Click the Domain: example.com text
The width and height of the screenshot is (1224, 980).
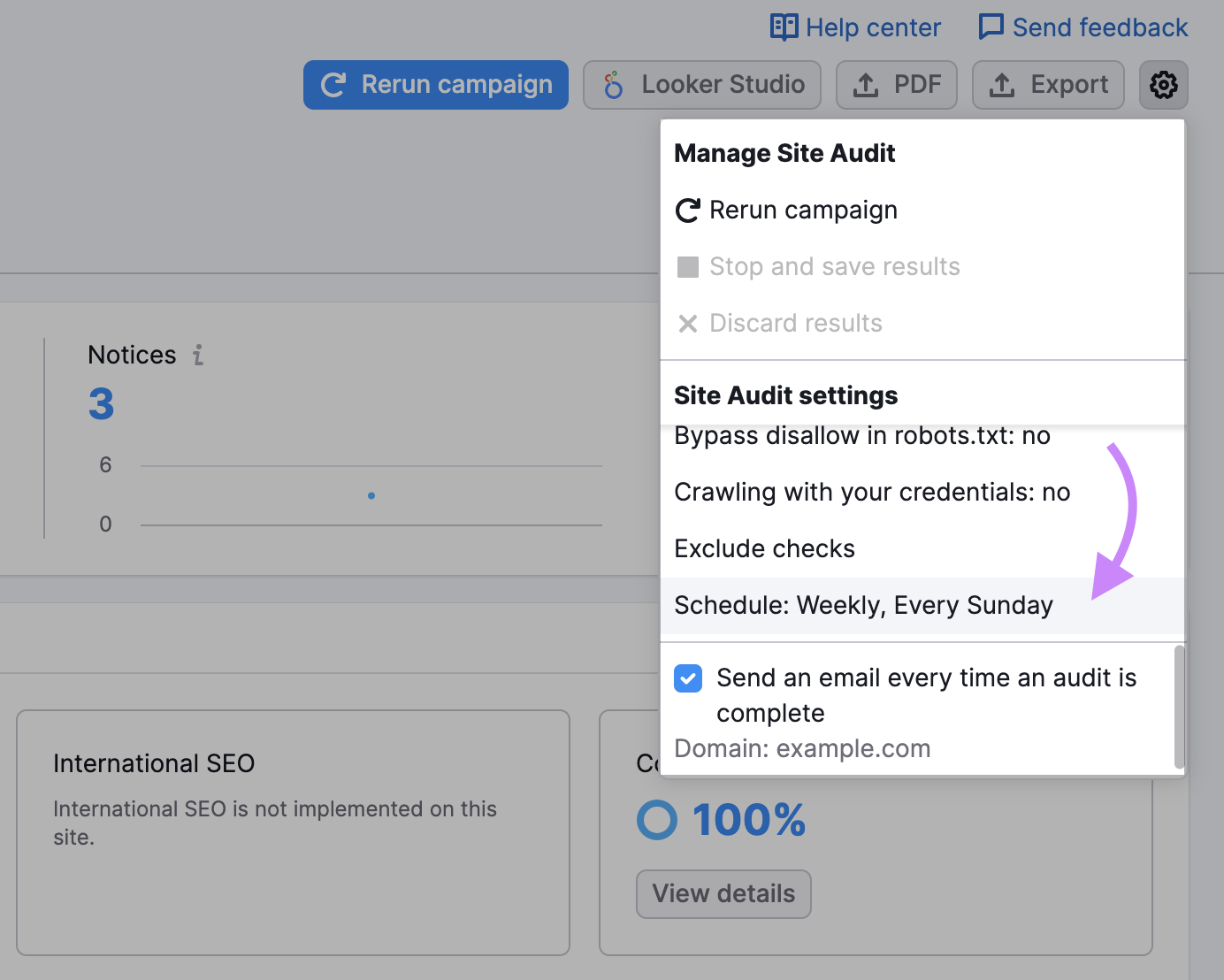(802, 748)
